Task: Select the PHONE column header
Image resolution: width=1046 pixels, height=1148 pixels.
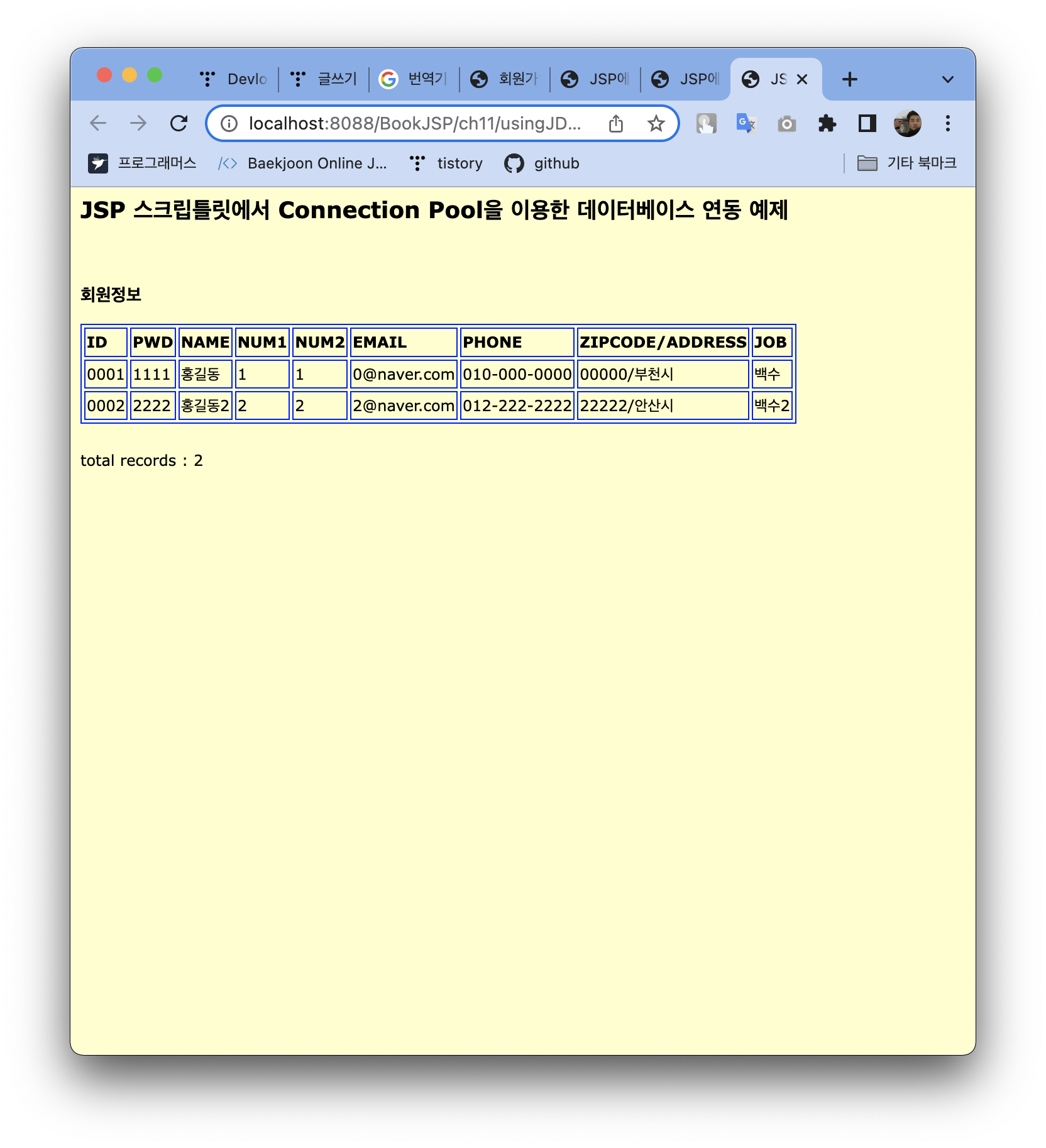Action: [x=517, y=342]
